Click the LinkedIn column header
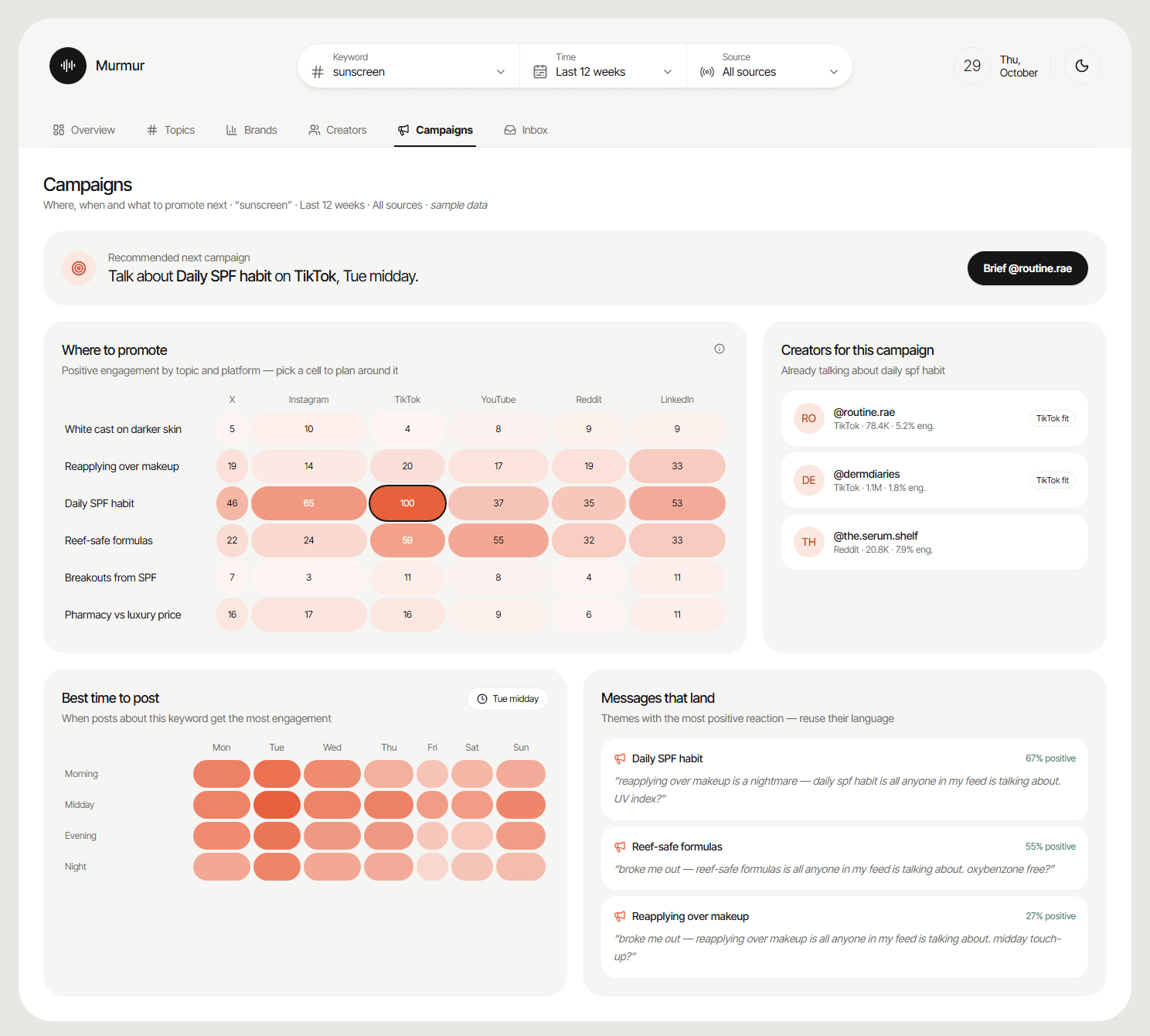The image size is (1150, 1036). pos(677,400)
